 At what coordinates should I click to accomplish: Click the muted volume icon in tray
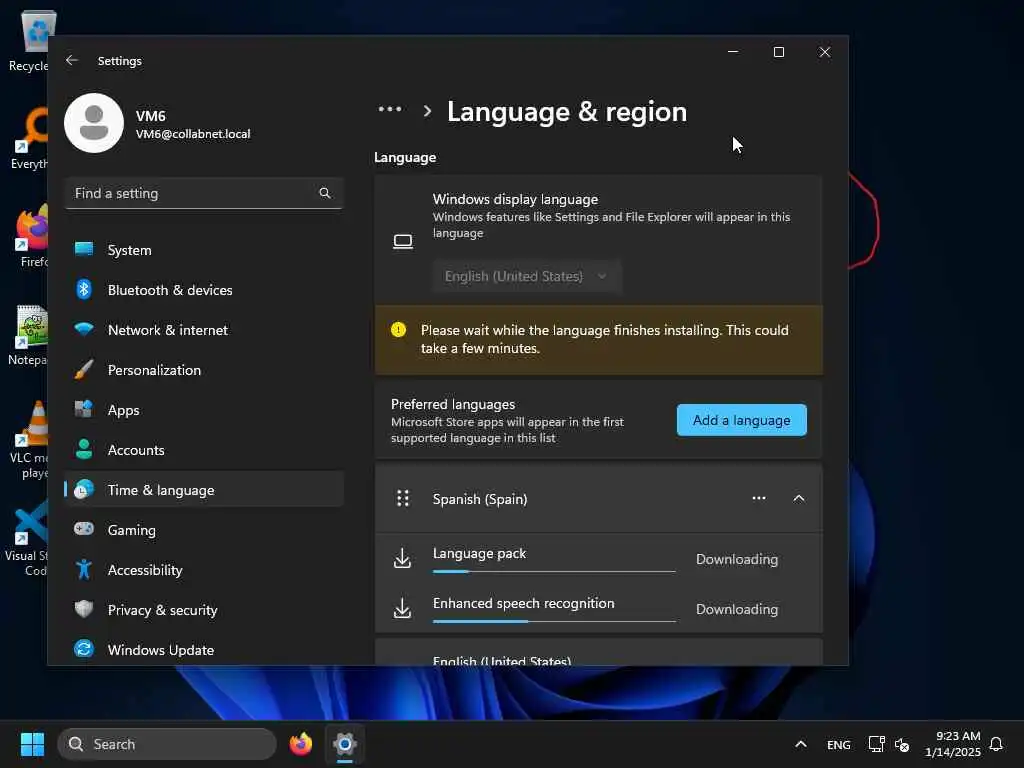902,744
